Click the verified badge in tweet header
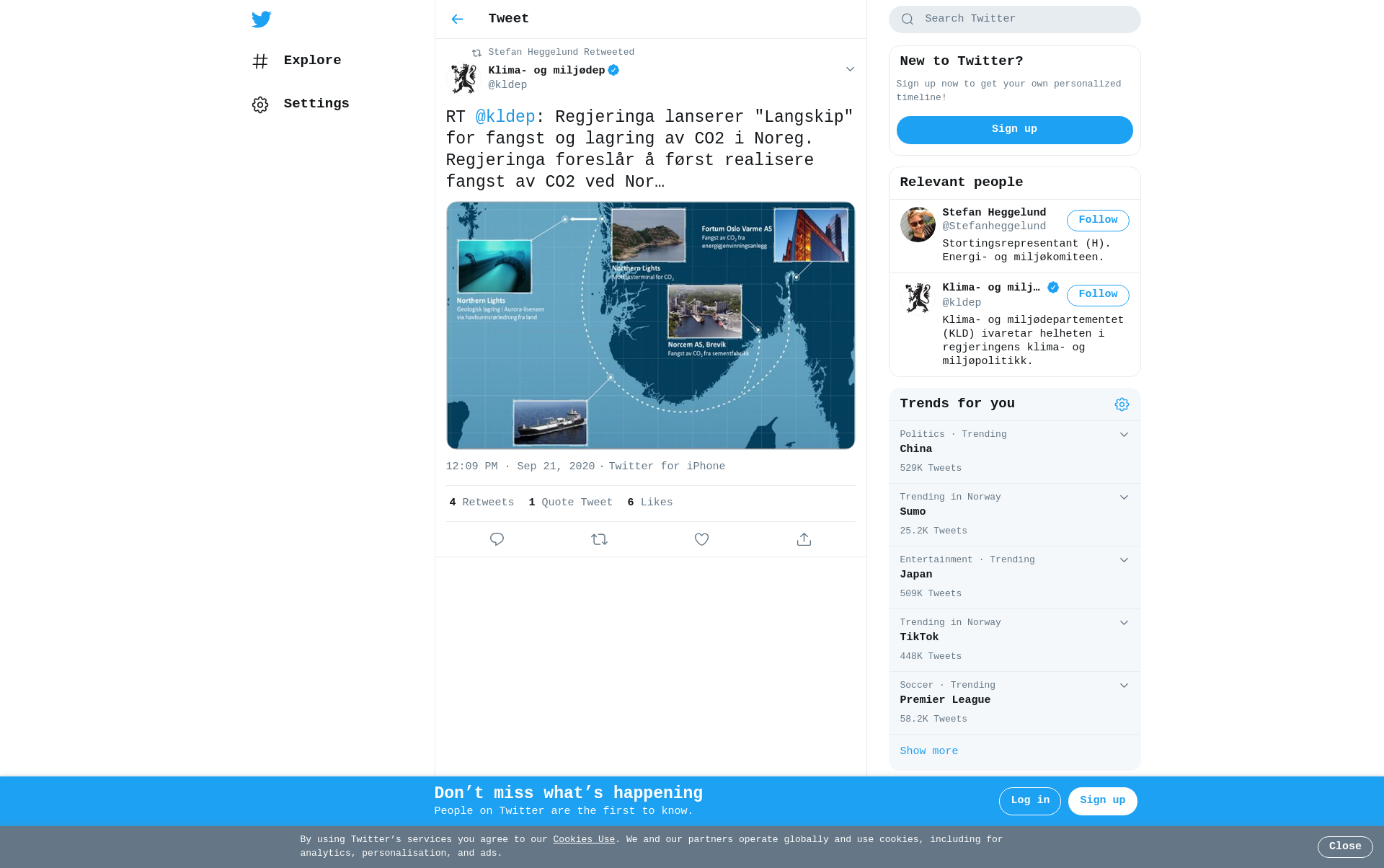 [x=613, y=70]
